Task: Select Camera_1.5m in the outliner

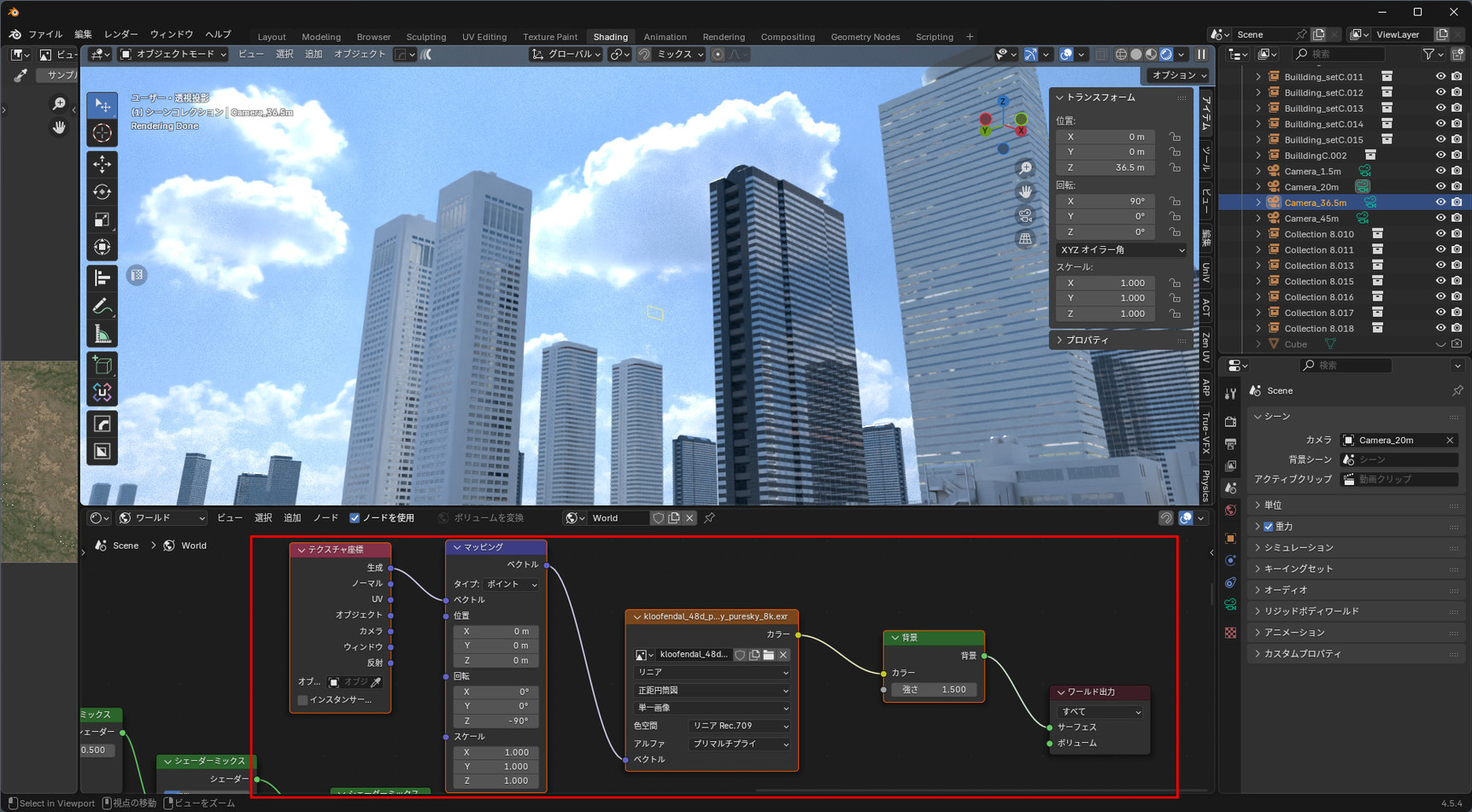Action: click(1312, 171)
